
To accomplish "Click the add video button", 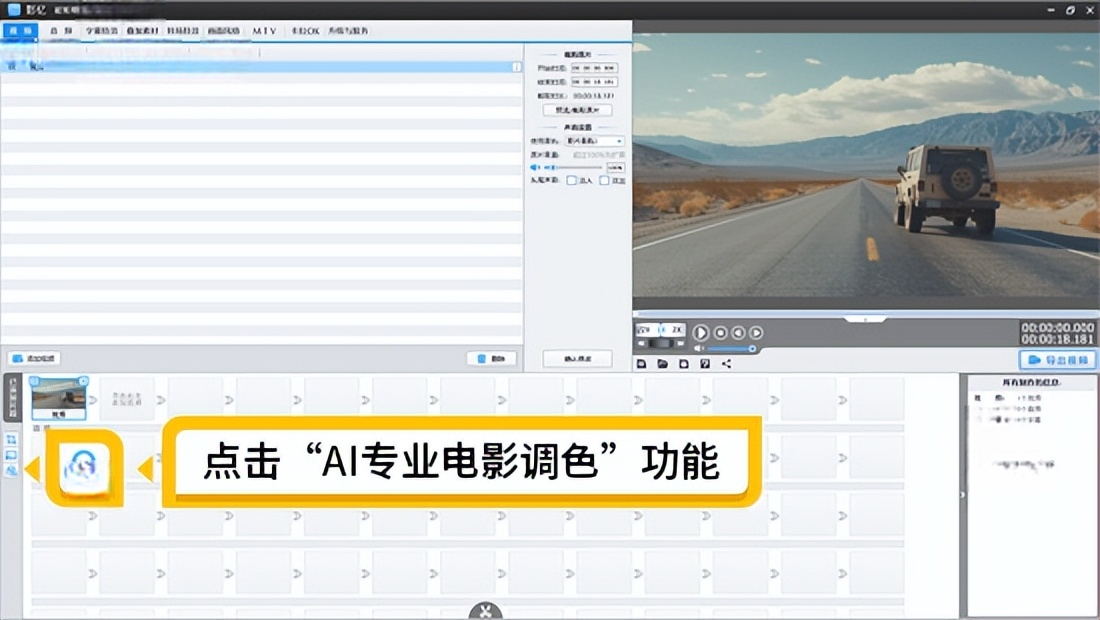I will [x=34, y=358].
